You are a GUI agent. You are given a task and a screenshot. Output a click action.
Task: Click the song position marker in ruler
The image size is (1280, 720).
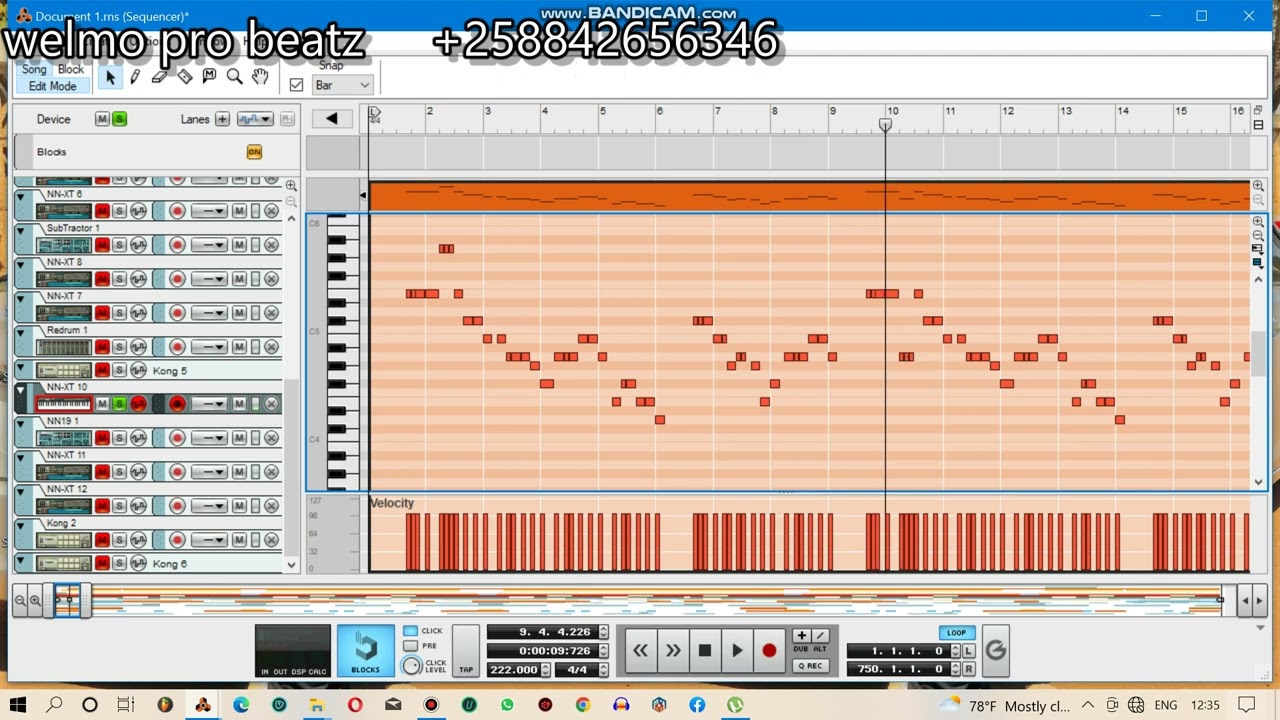[x=885, y=124]
